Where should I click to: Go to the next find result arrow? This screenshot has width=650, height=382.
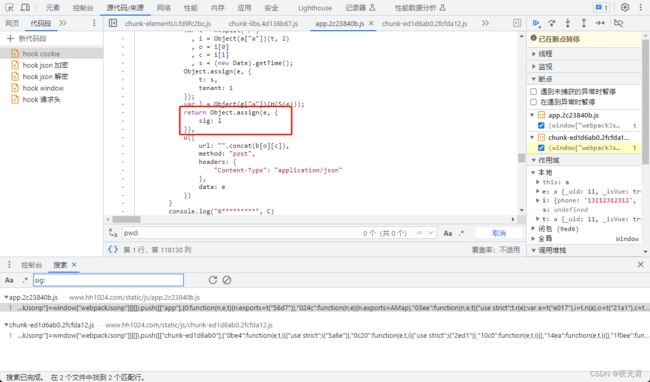(x=431, y=233)
